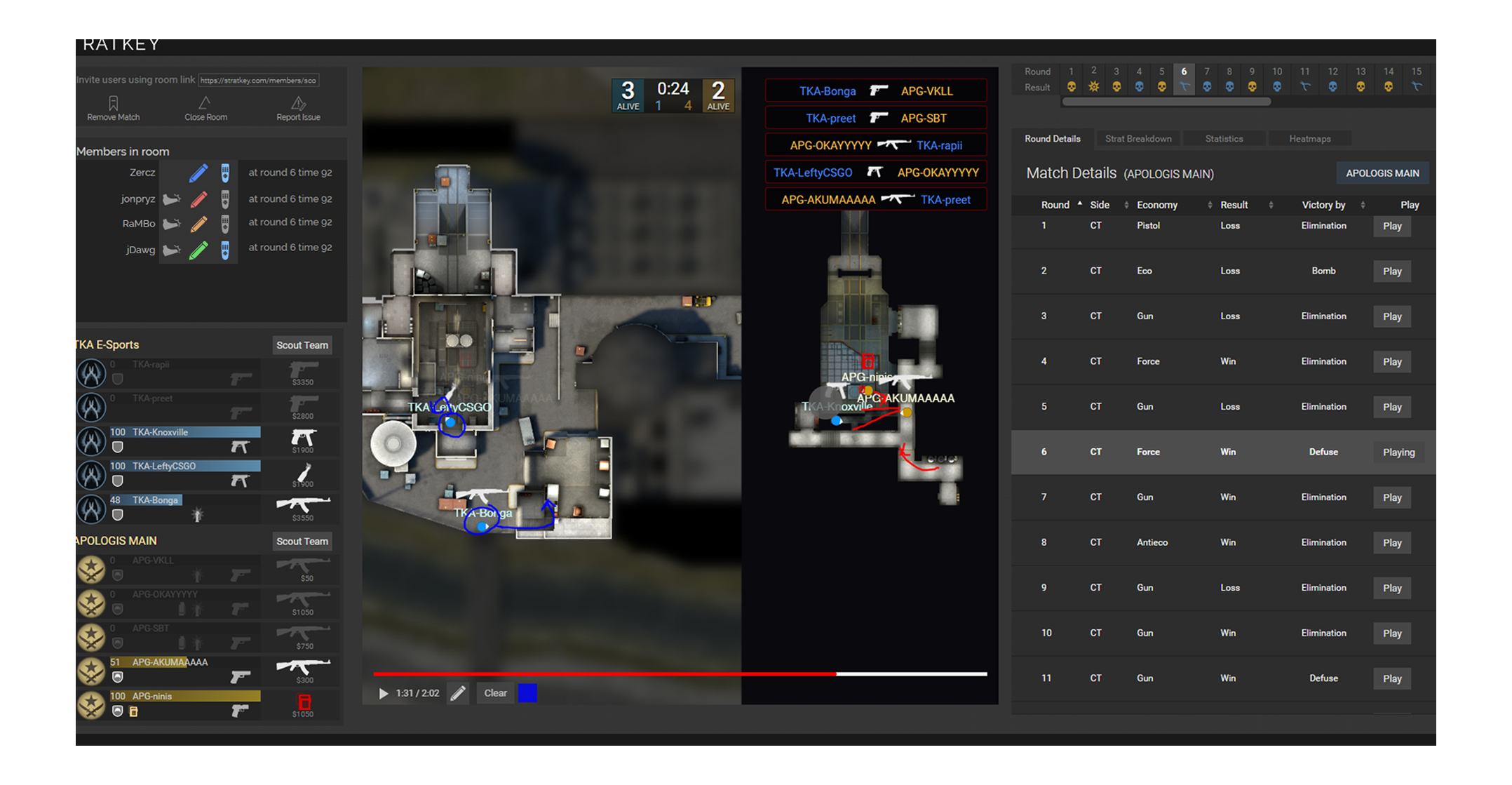The image size is (1512, 785).
Task: Play round 1 from the table
Action: (x=1392, y=227)
